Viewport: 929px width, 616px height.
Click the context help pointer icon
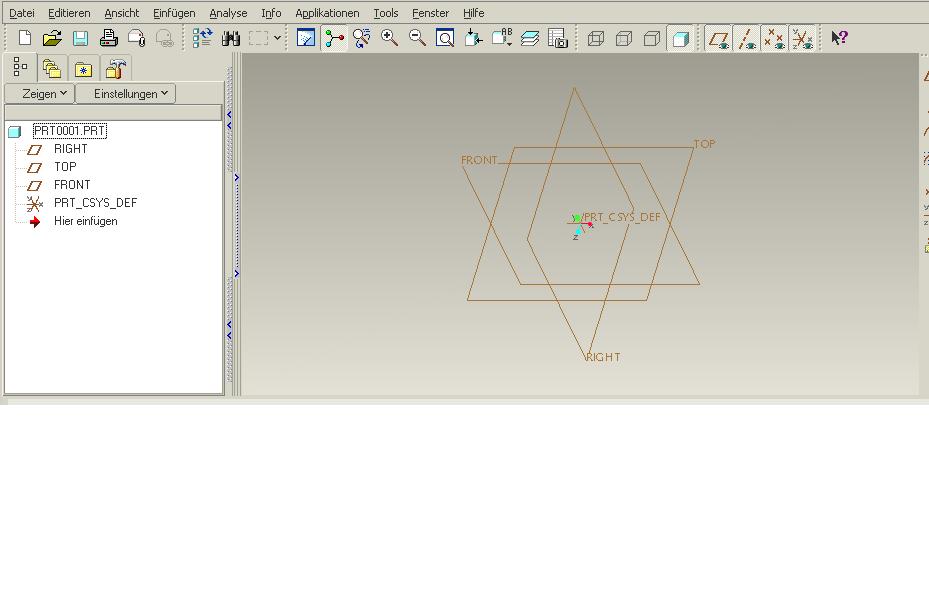coord(840,38)
